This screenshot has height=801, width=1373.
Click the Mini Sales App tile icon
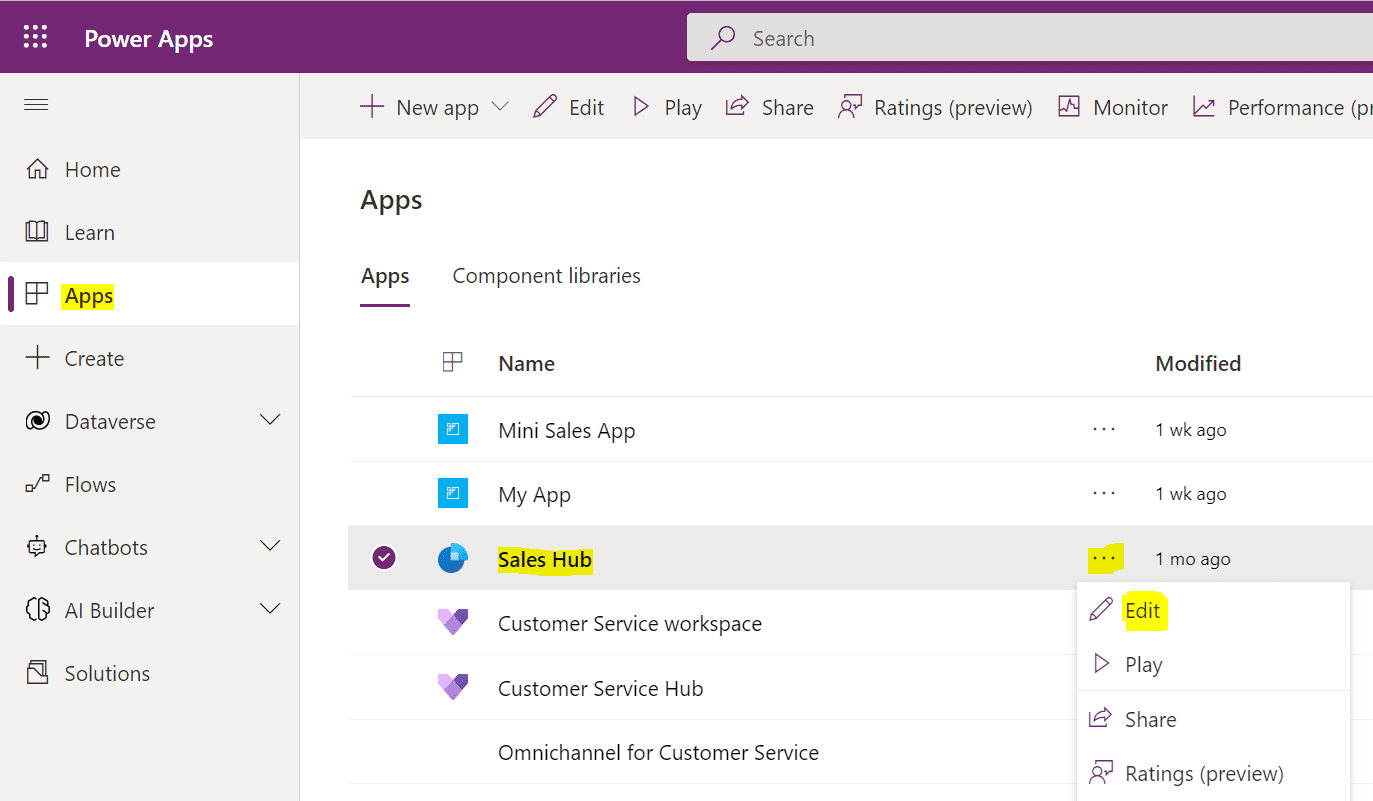pyautogui.click(x=453, y=429)
